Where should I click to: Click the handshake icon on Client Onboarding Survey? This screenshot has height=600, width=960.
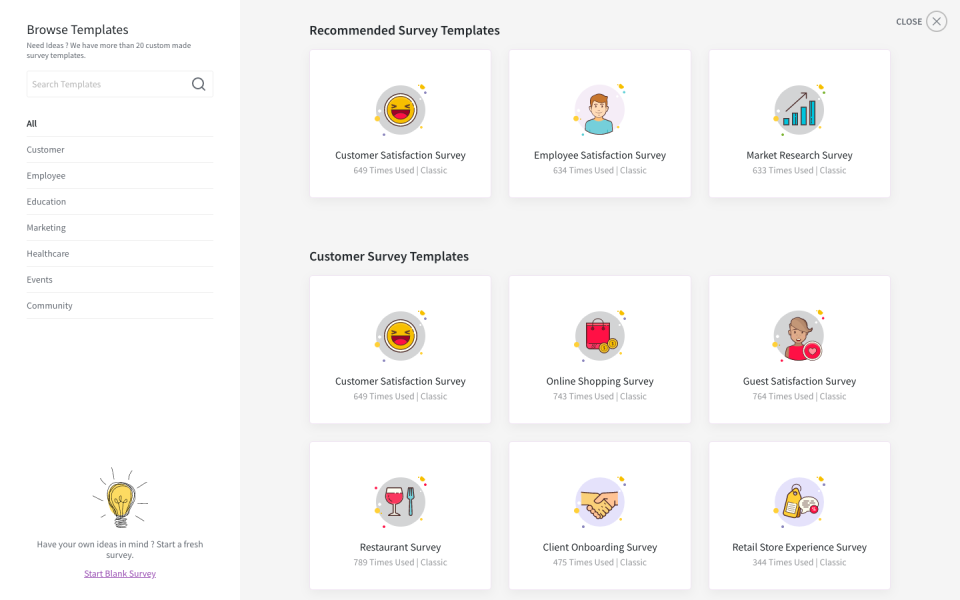[x=599, y=500]
